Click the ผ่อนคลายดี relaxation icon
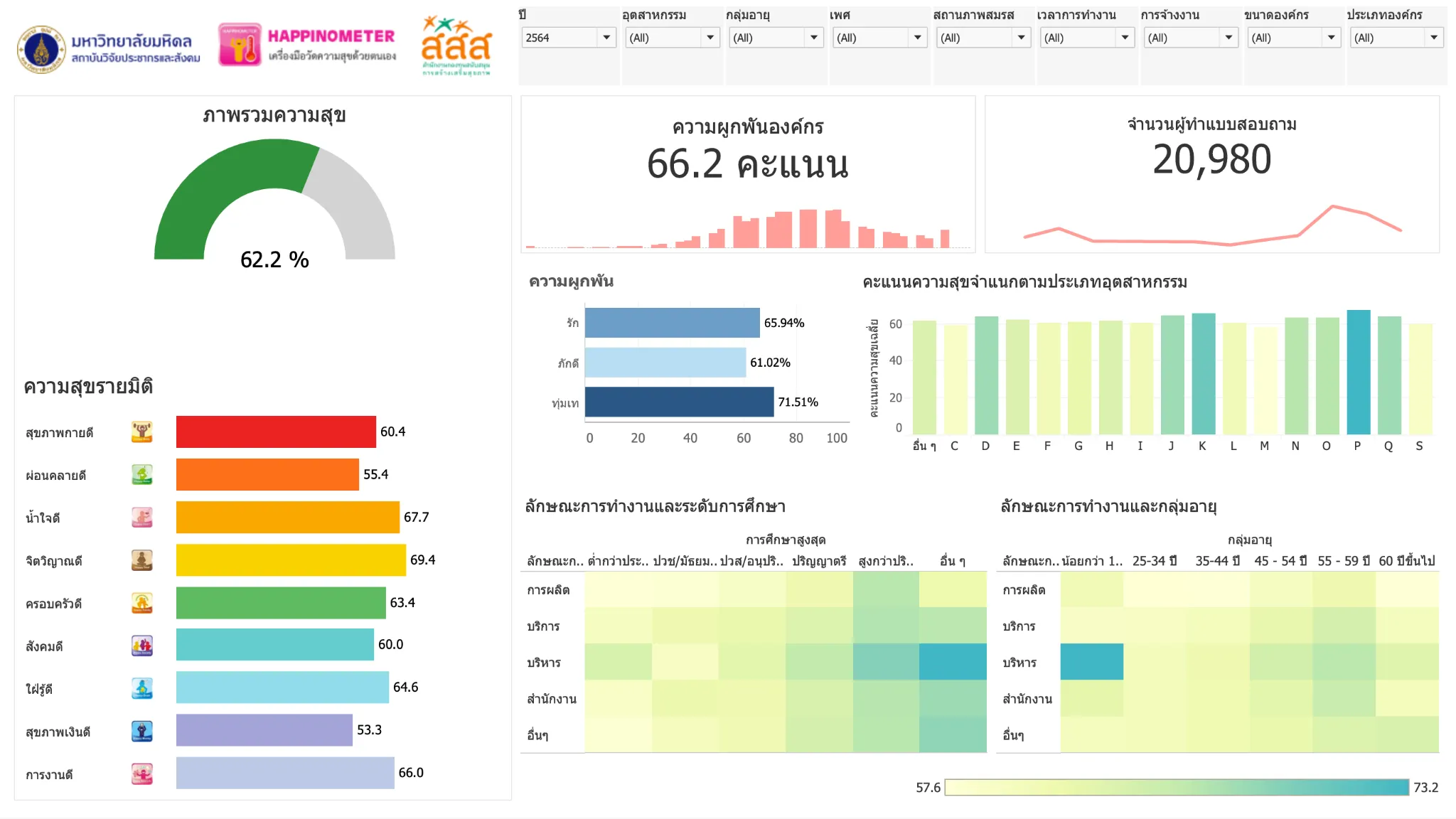 [x=142, y=473]
